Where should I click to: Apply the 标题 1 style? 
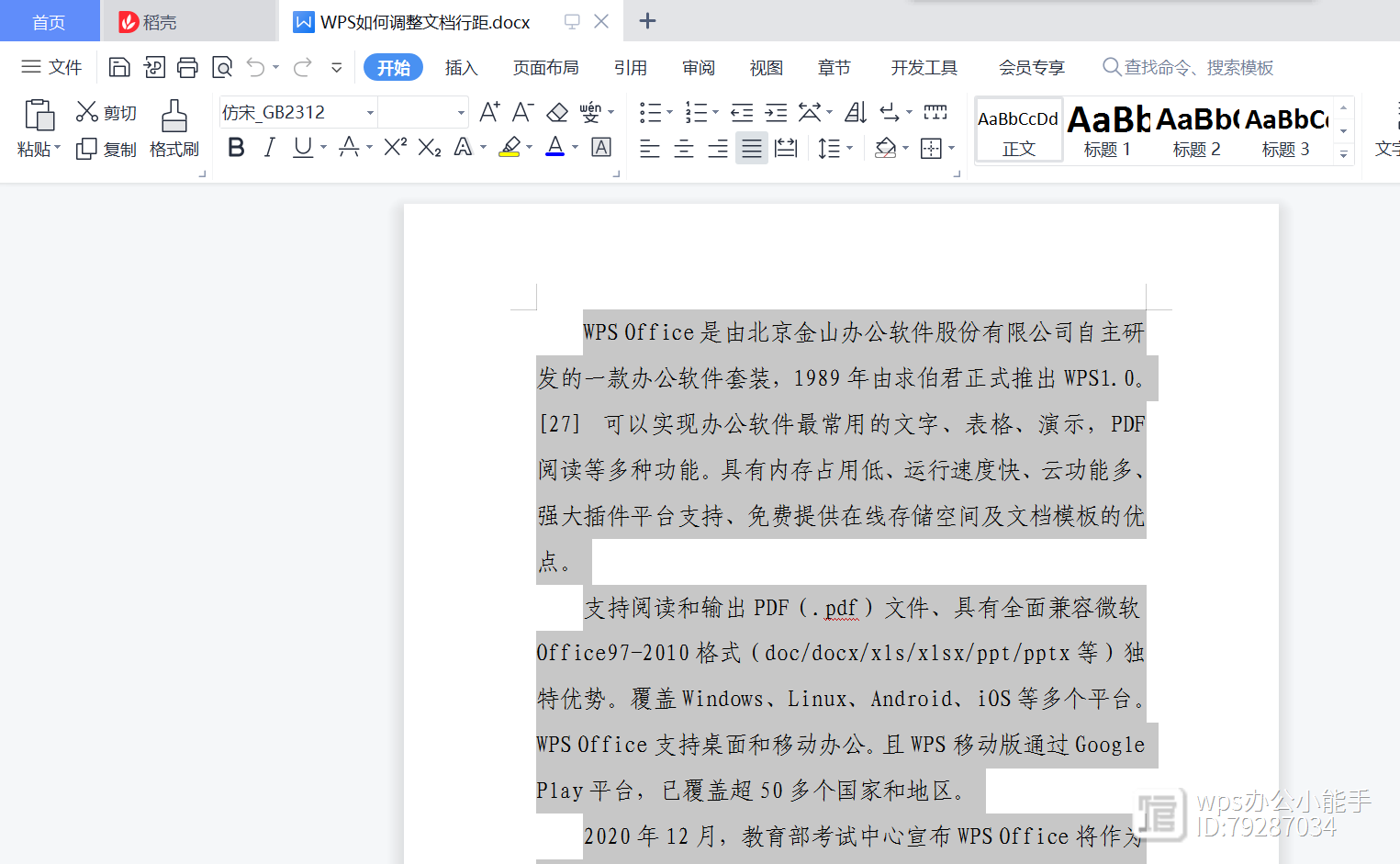click(1107, 130)
